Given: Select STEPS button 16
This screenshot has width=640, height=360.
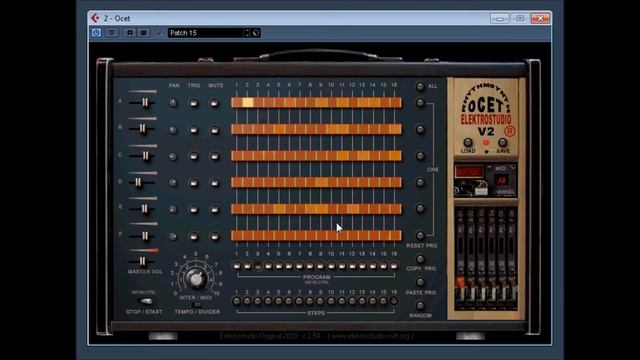Looking at the screenshot, I should [394, 302].
